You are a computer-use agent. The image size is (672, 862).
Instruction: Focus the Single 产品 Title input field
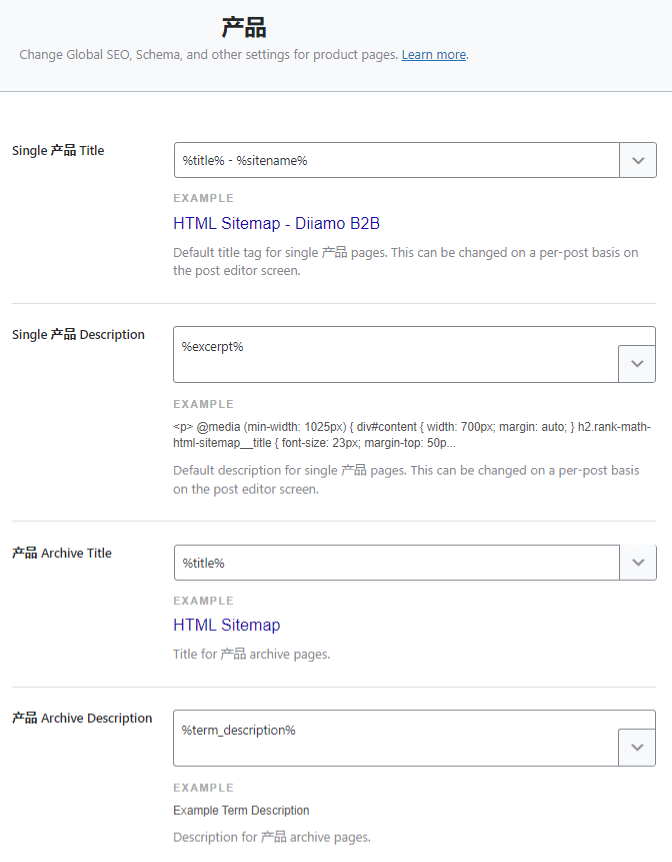(397, 160)
